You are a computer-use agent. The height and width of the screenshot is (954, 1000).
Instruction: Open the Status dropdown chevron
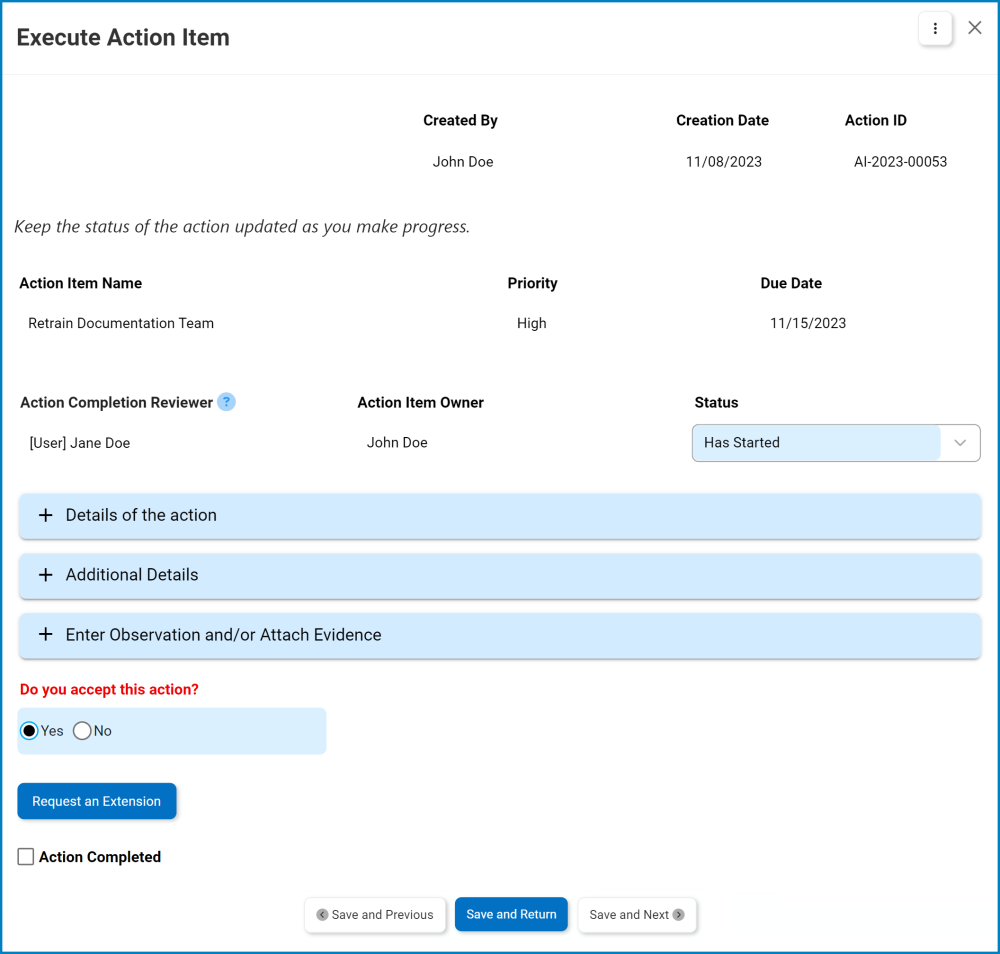tap(960, 443)
